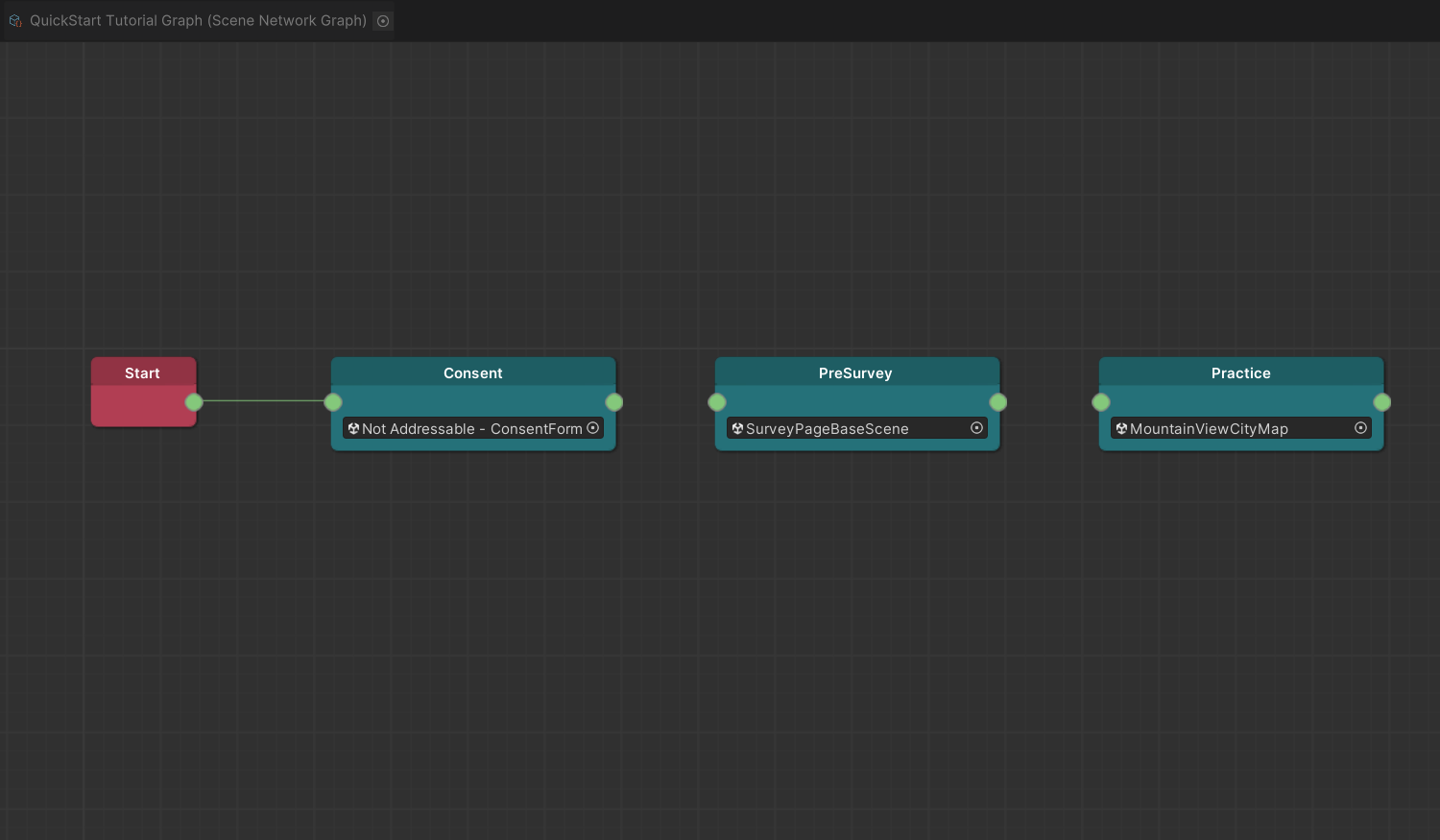Select the Start node header

point(143,372)
